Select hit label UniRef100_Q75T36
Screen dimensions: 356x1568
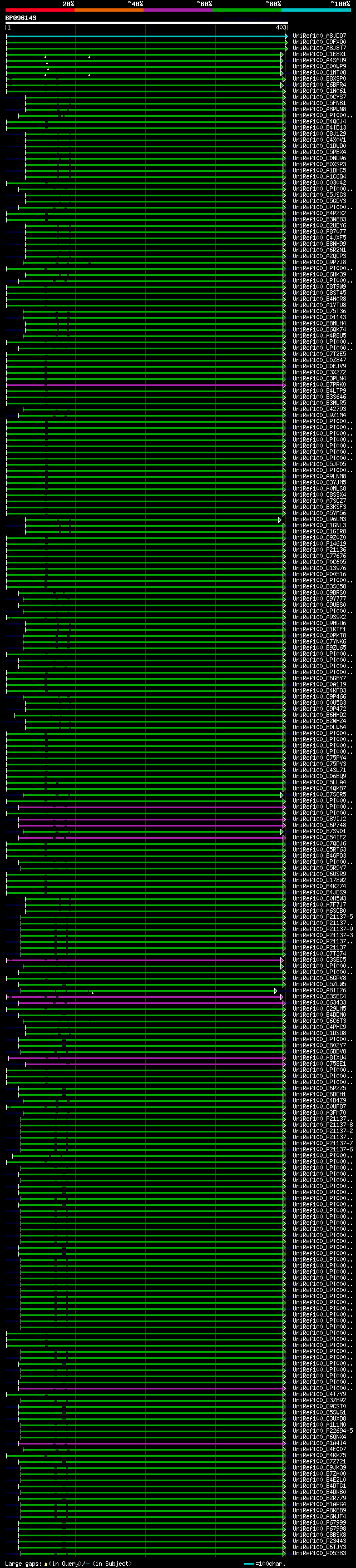(319, 311)
